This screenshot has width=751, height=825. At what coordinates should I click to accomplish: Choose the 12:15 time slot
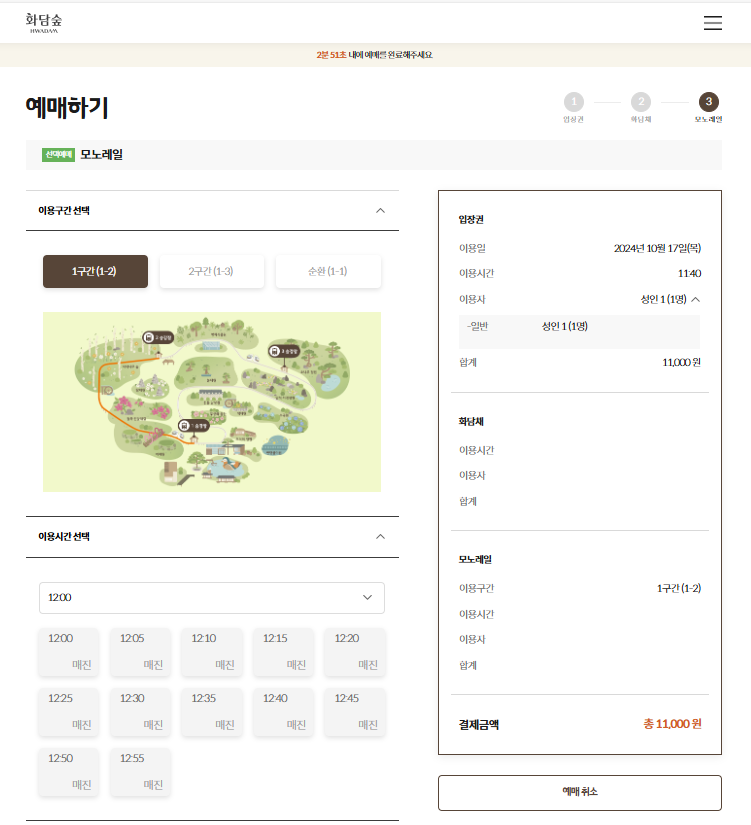click(x=283, y=652)
